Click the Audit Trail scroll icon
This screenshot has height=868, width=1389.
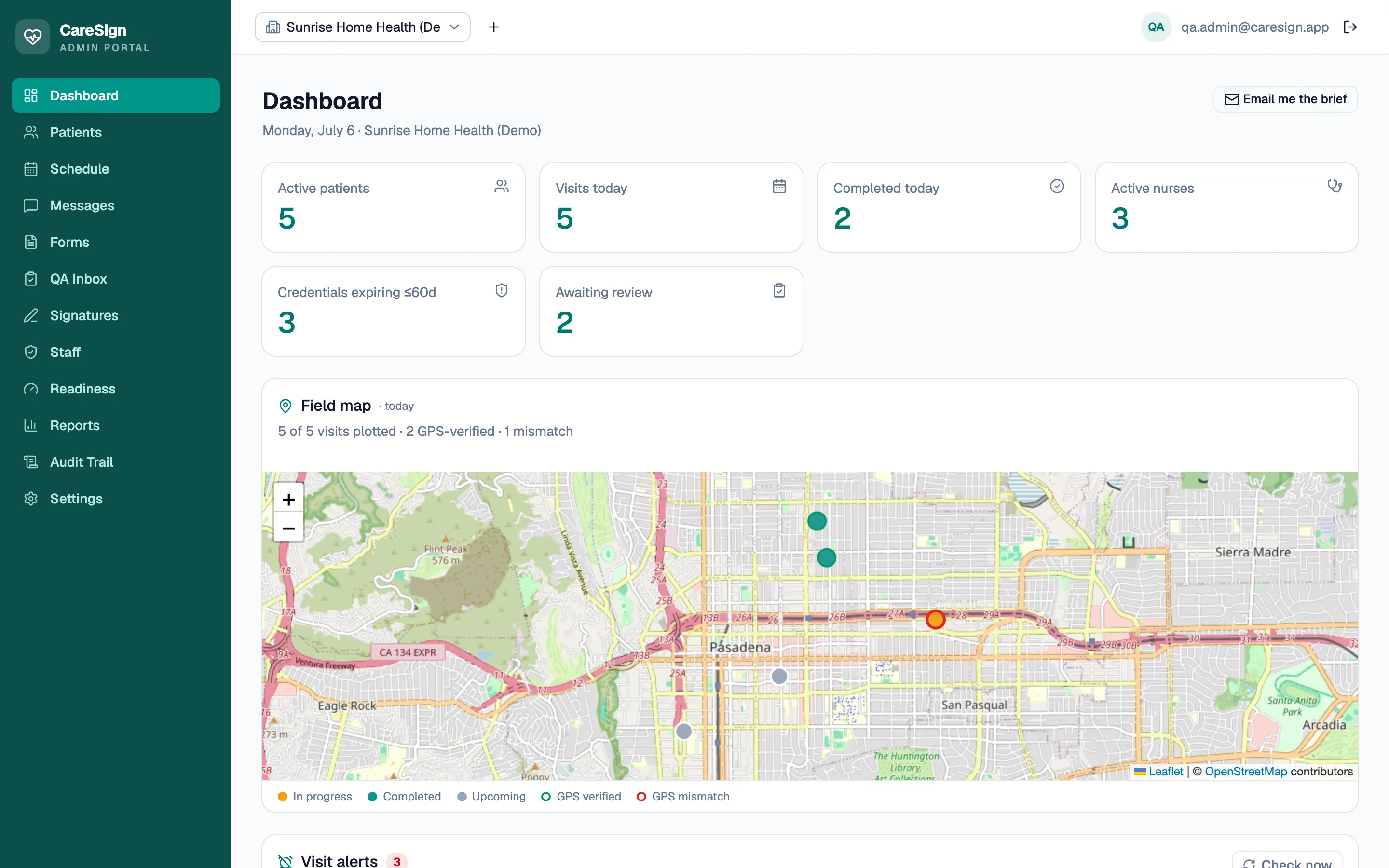click(31, 462)
